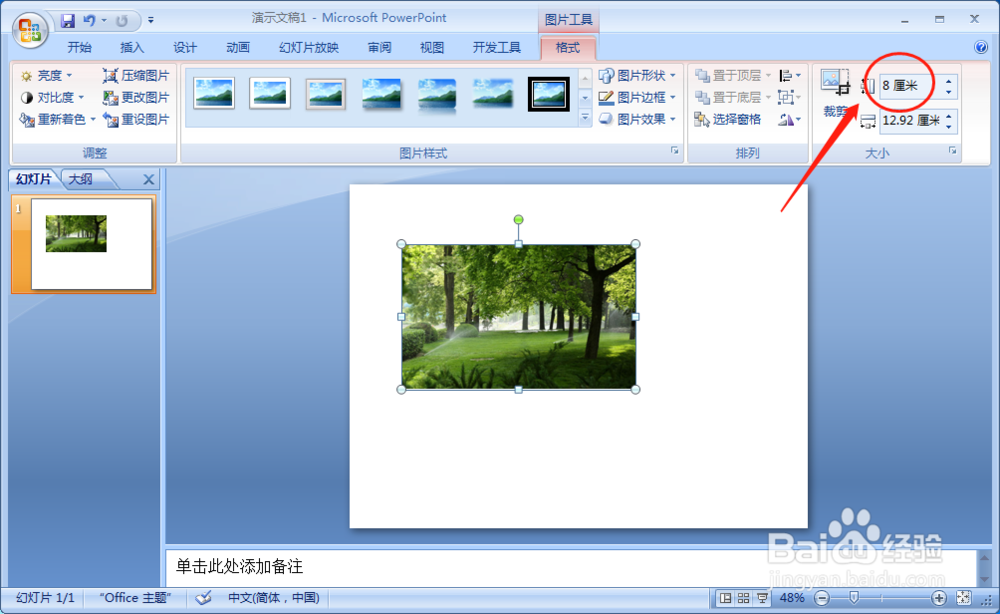Select slide 1 thumbnail

coord(91,244)
